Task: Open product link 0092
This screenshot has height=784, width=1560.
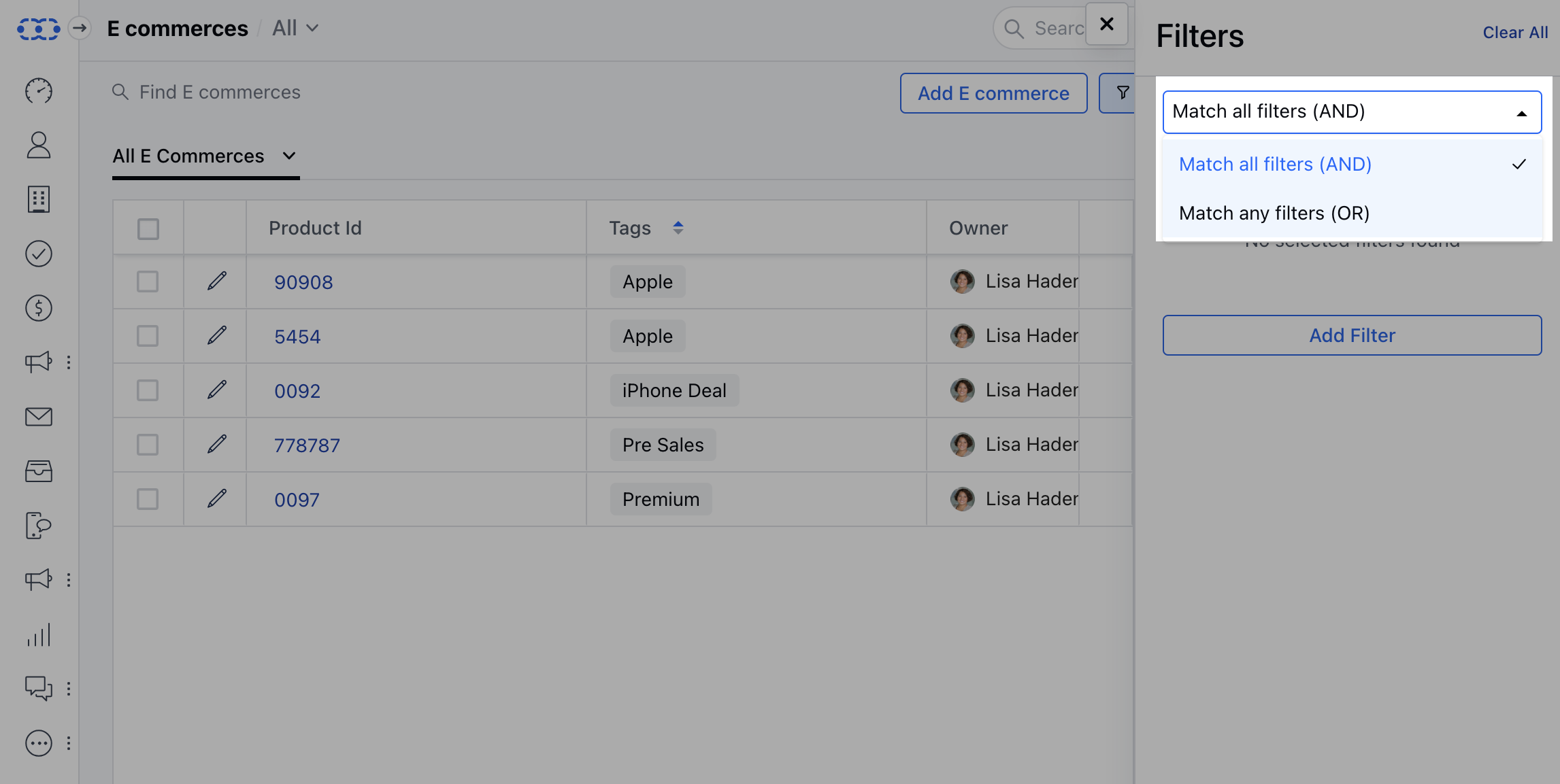Action: [x=297, y=391]
